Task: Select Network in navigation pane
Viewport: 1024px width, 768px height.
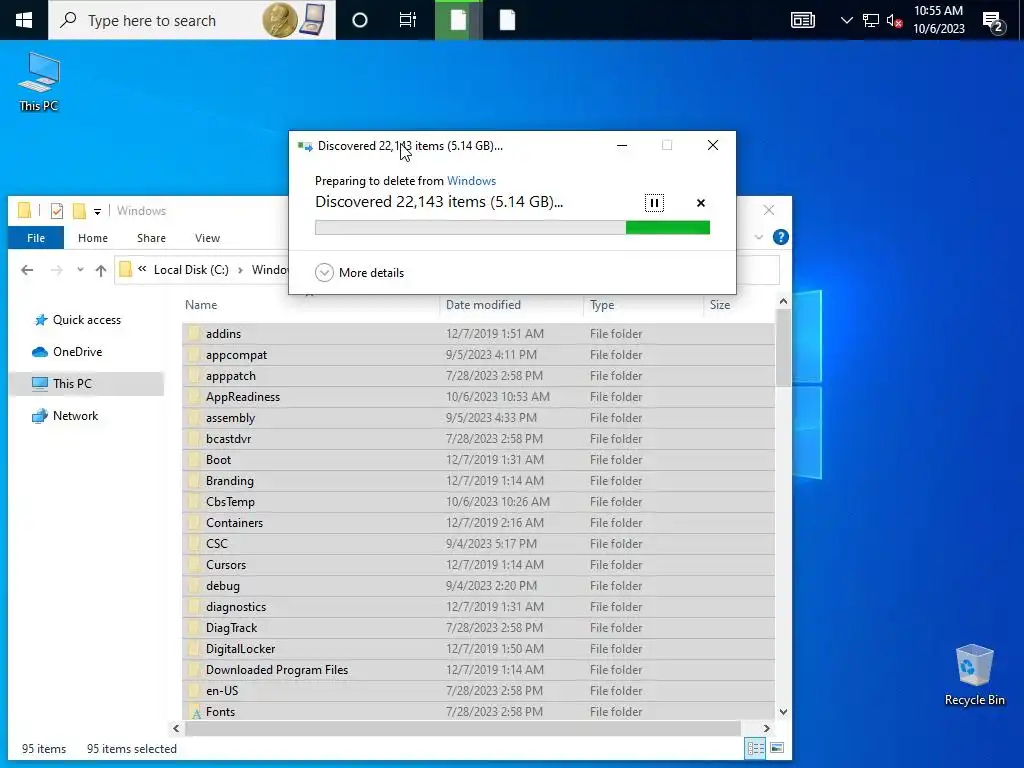Action: click(75, 416)
